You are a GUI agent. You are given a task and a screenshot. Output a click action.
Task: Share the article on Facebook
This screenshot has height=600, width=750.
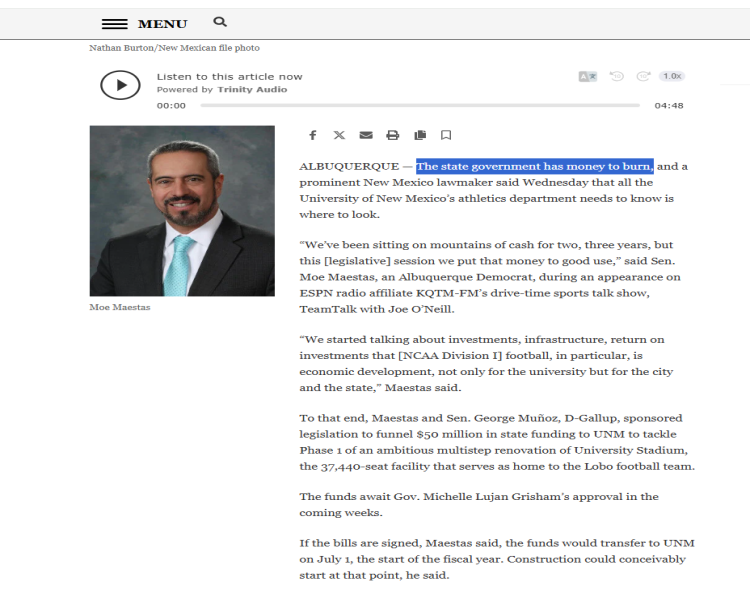coord(313,135)
